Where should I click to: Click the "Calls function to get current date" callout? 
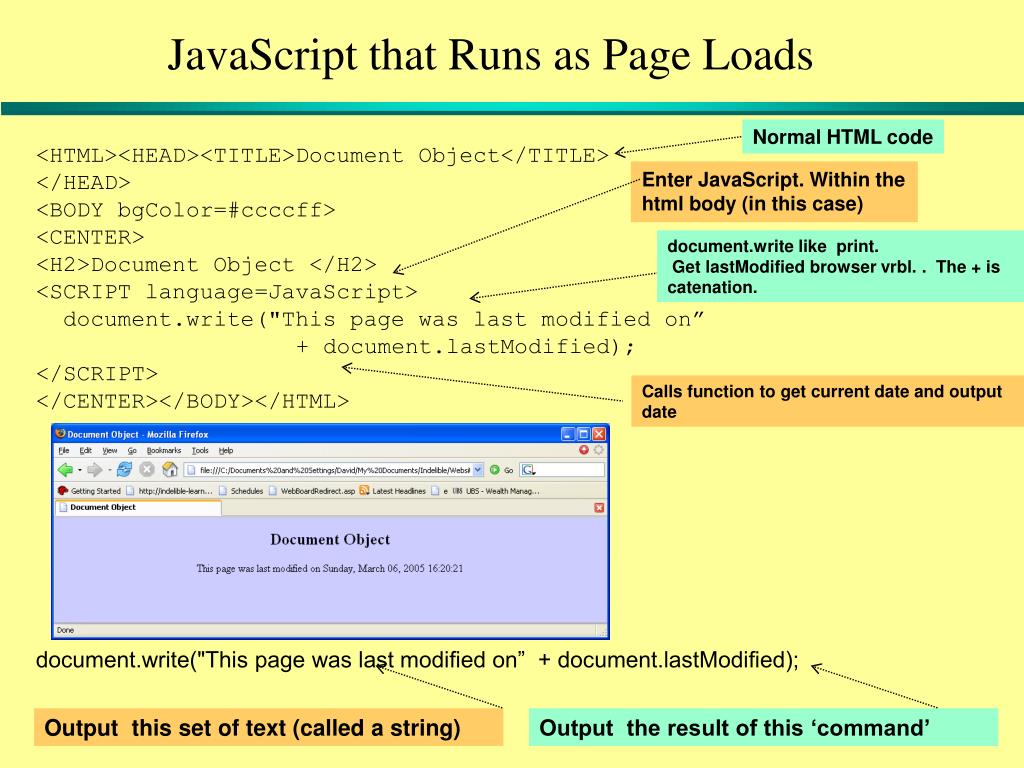(827, 401)
